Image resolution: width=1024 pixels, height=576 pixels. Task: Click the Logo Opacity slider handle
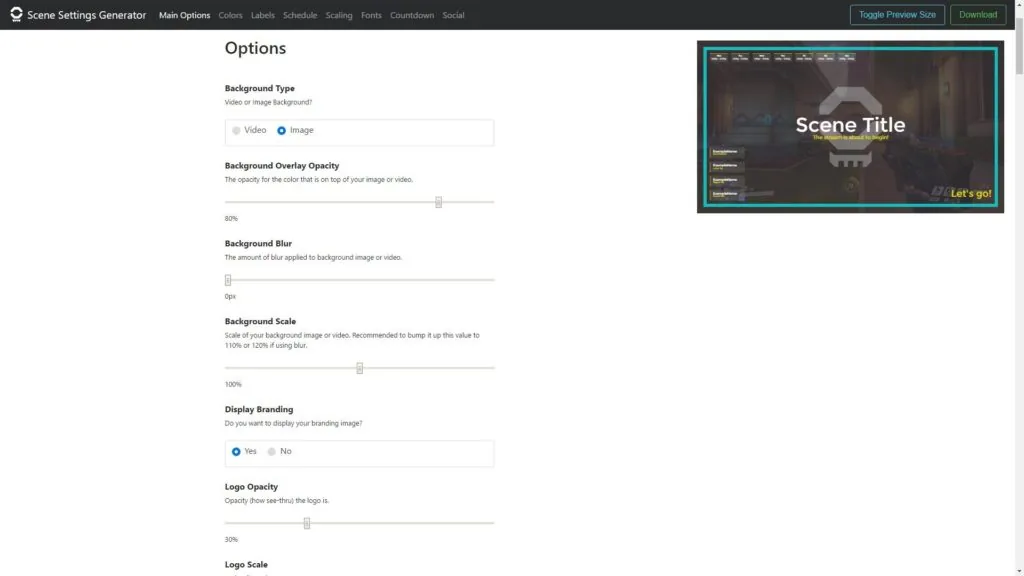[x=306, y=522]
